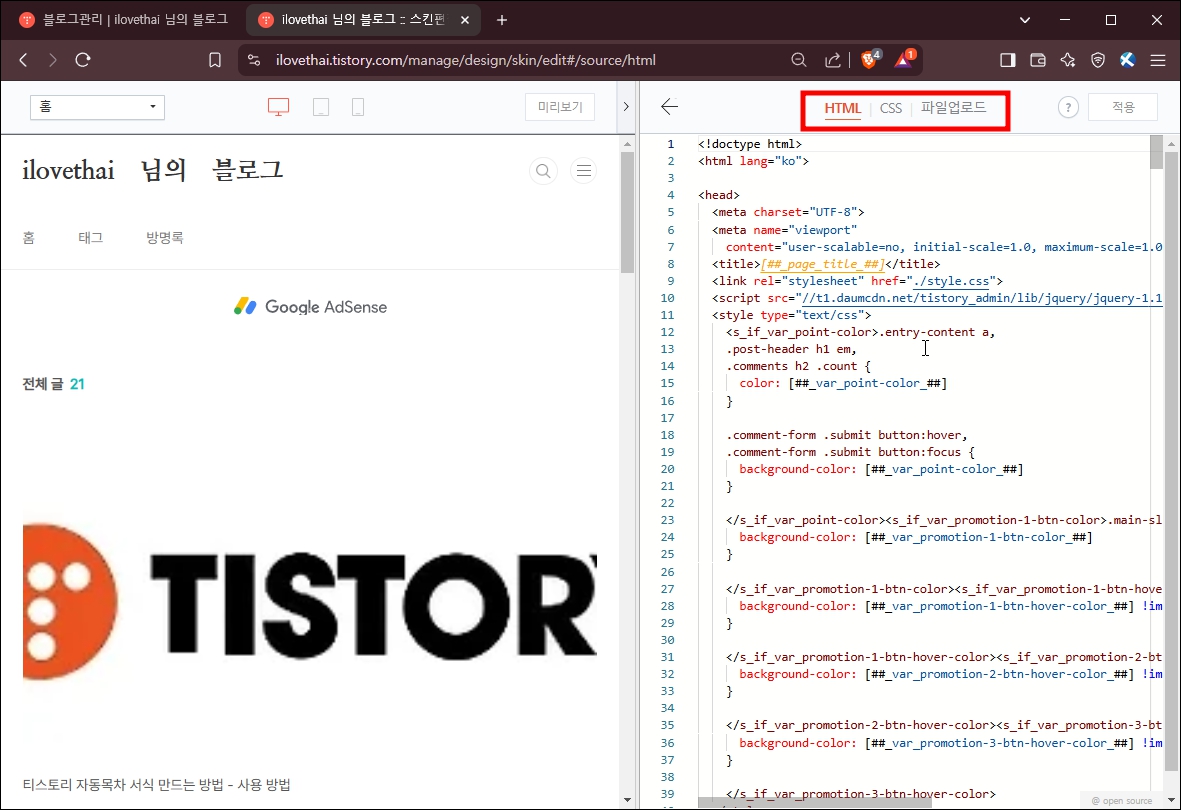The height and width of the screenshot is (810, 1181).
Task: Share this page using the share icon
Action: pos(832,60)
